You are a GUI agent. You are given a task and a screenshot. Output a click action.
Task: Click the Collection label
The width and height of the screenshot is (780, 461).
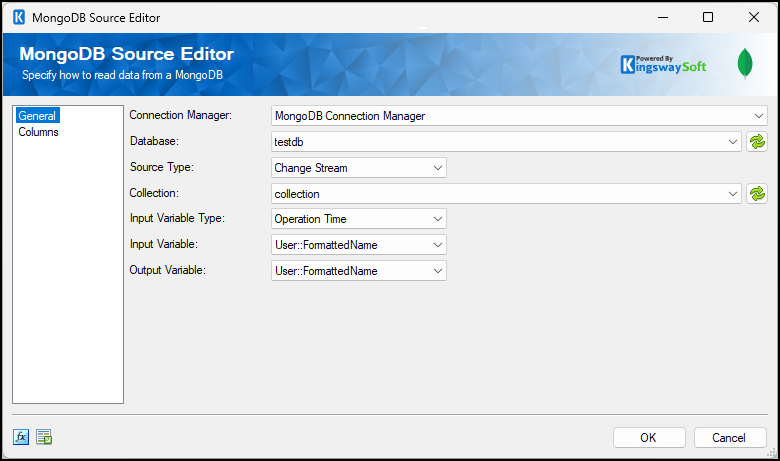[x=154, y=192]
